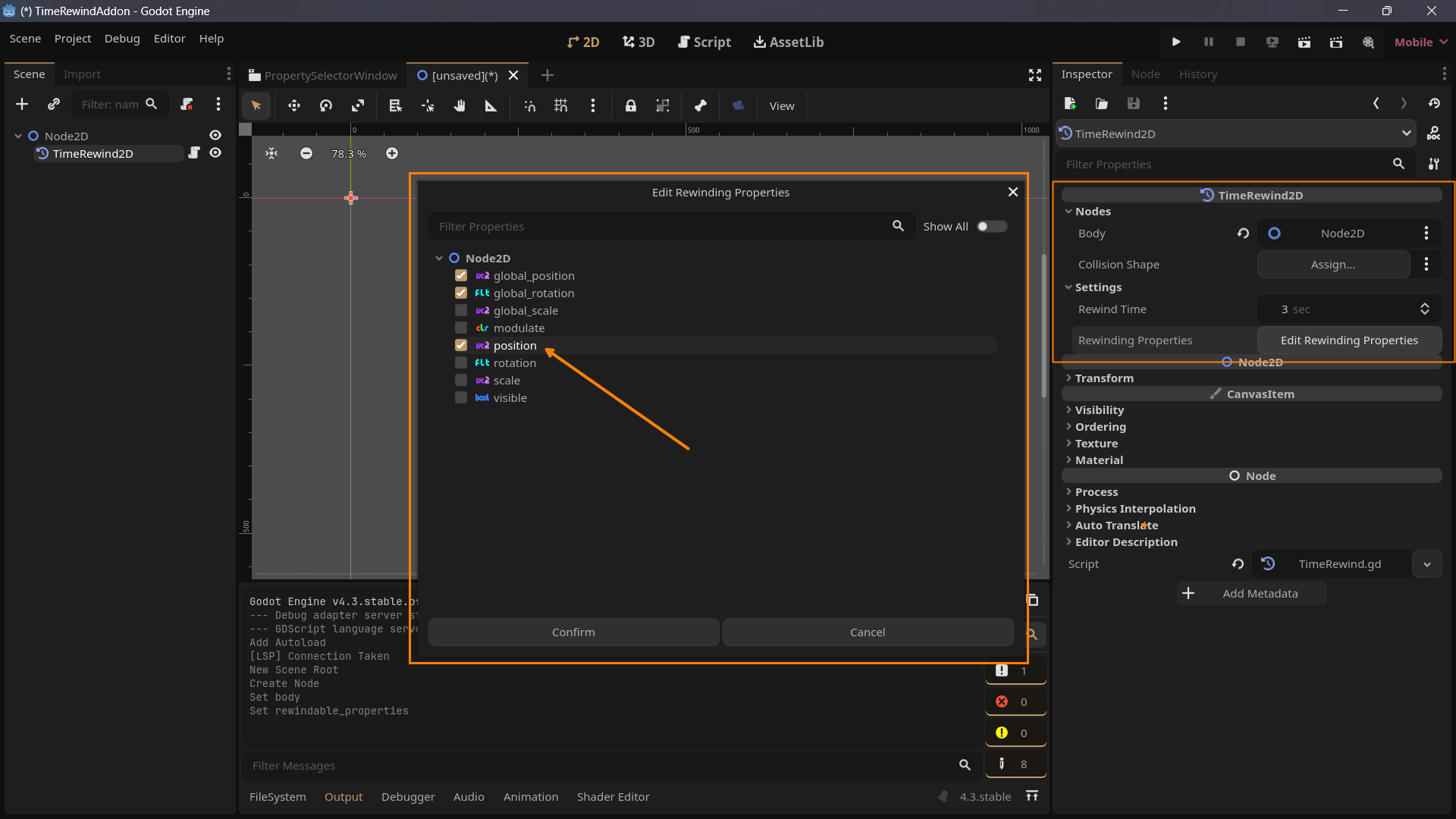Screen dimensions: 1456x819
Task: Select the Rotate mode tool
Action: coord(326,106)
